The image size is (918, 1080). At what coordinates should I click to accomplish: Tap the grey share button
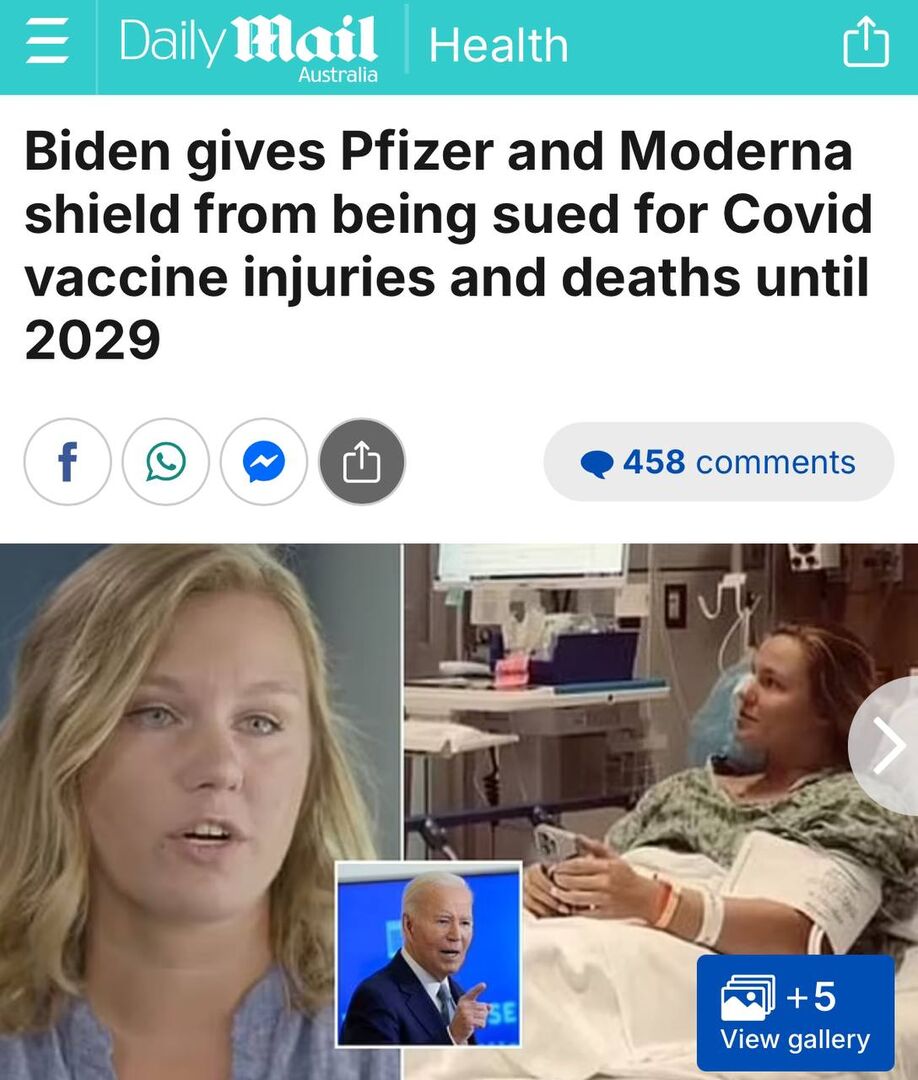pos(362,461)
